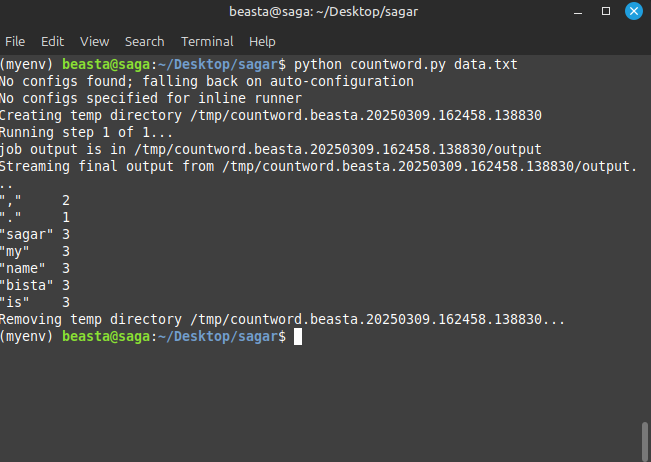Open the Terminal menu
The image size is (651, 462).
tap(207, 42)
